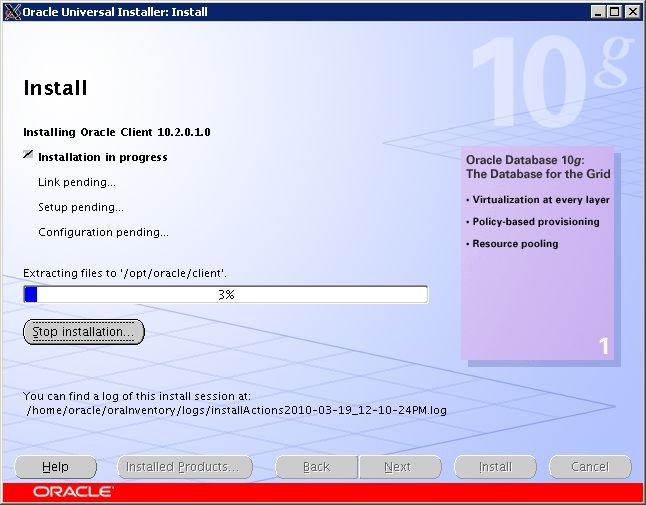Minimize the Oracle Universal Installer window
The image size is (646, 505).
(598, 12)
